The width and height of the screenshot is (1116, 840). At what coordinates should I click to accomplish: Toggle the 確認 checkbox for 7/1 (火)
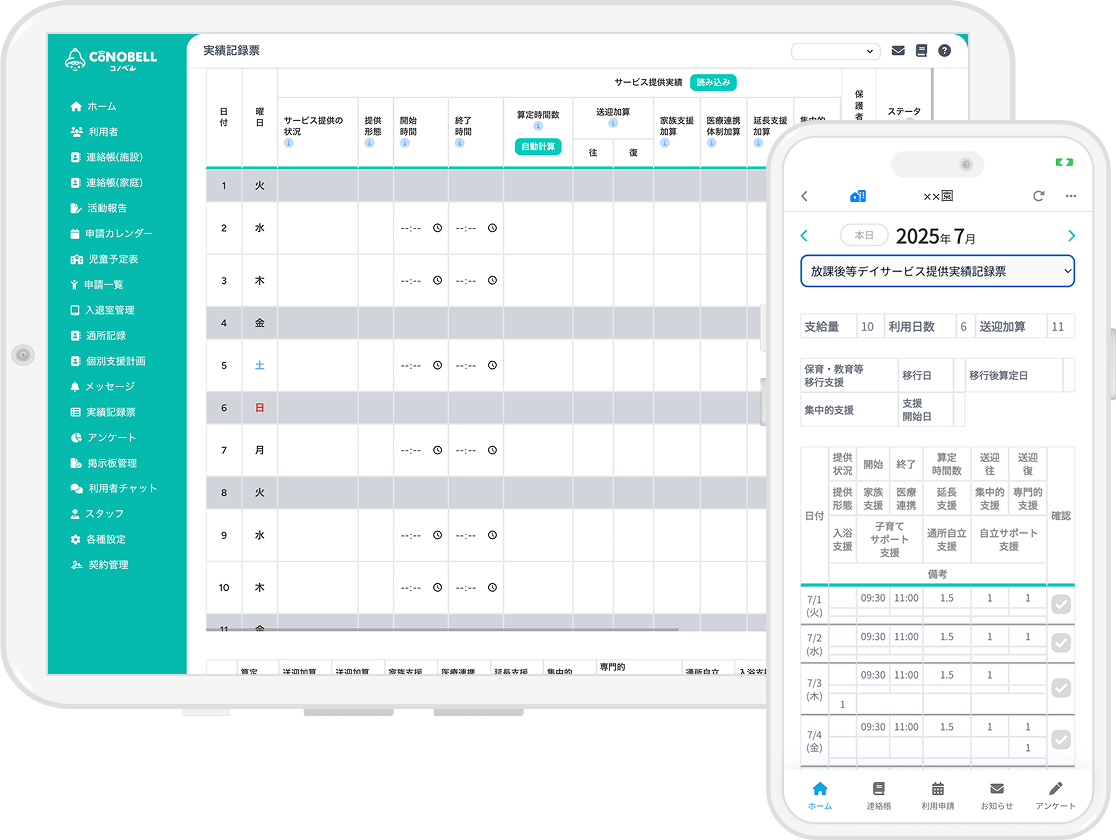1061,603
